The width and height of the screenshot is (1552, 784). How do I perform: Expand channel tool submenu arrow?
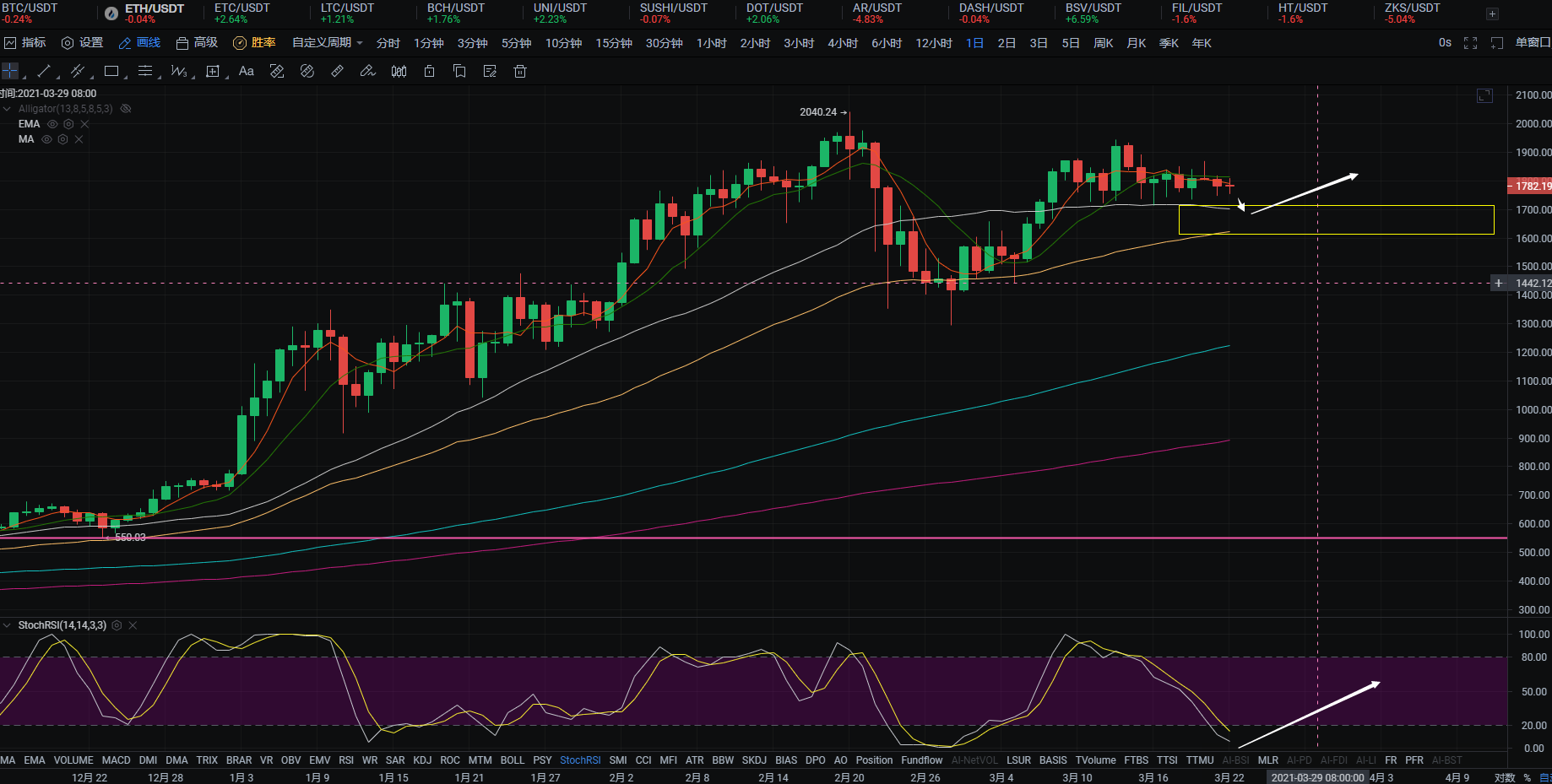click(x=91, y=78)
